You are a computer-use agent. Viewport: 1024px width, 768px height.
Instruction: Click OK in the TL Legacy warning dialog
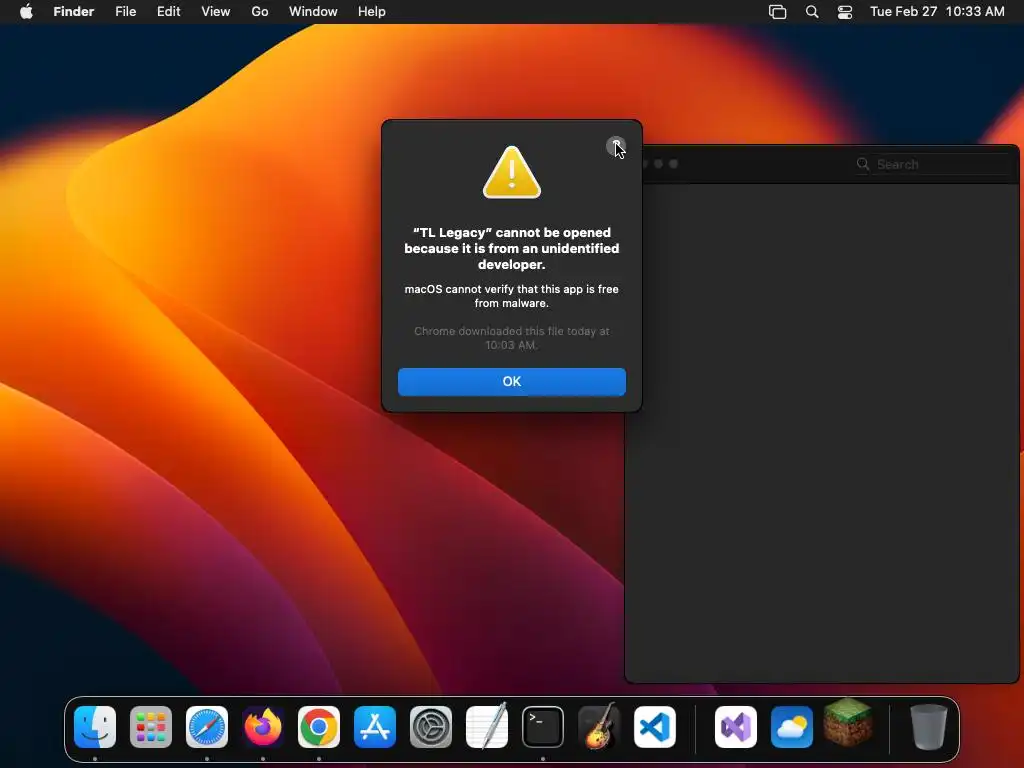point(511,381)
